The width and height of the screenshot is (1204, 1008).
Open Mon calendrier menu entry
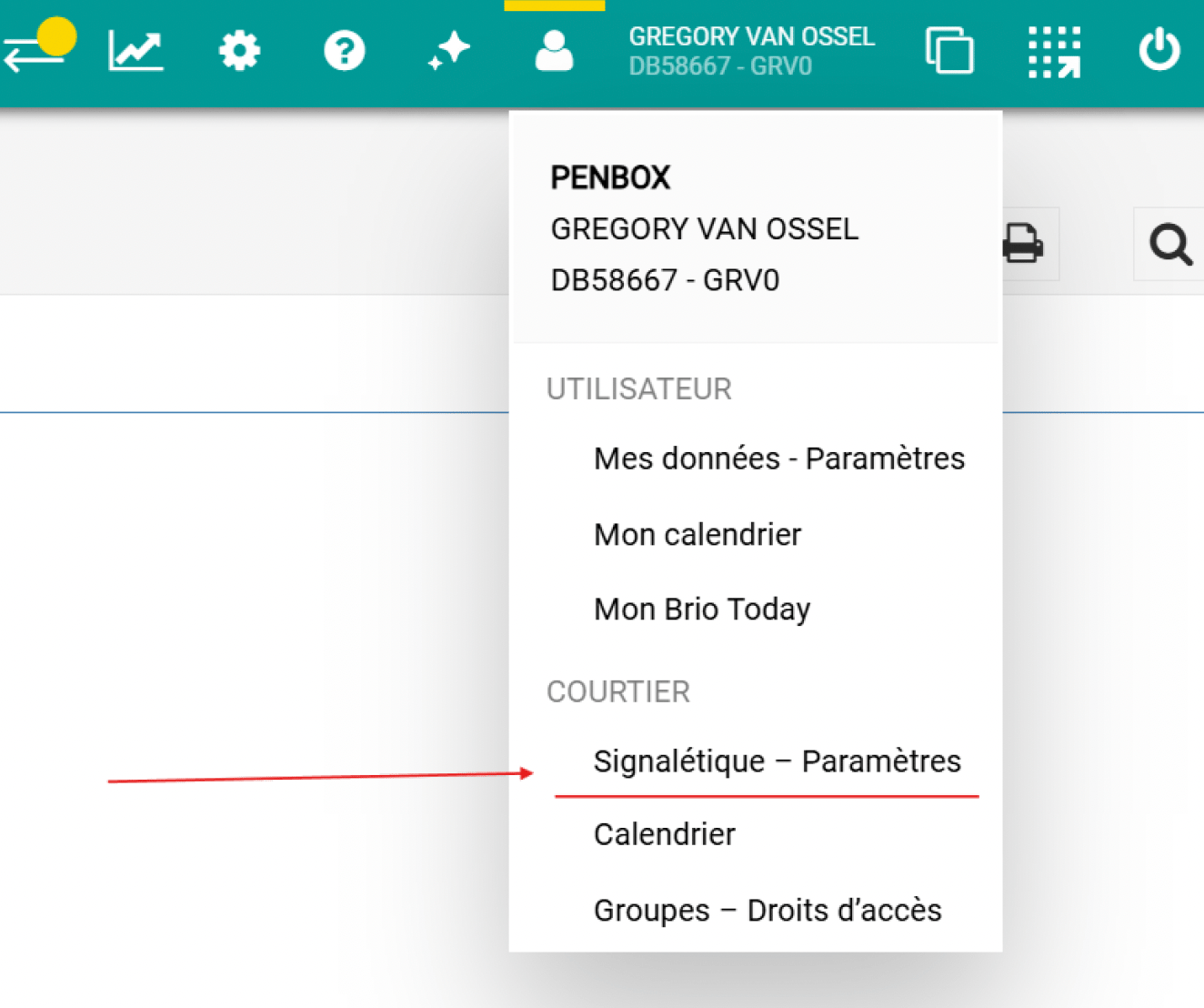click(x=697, y=534)
